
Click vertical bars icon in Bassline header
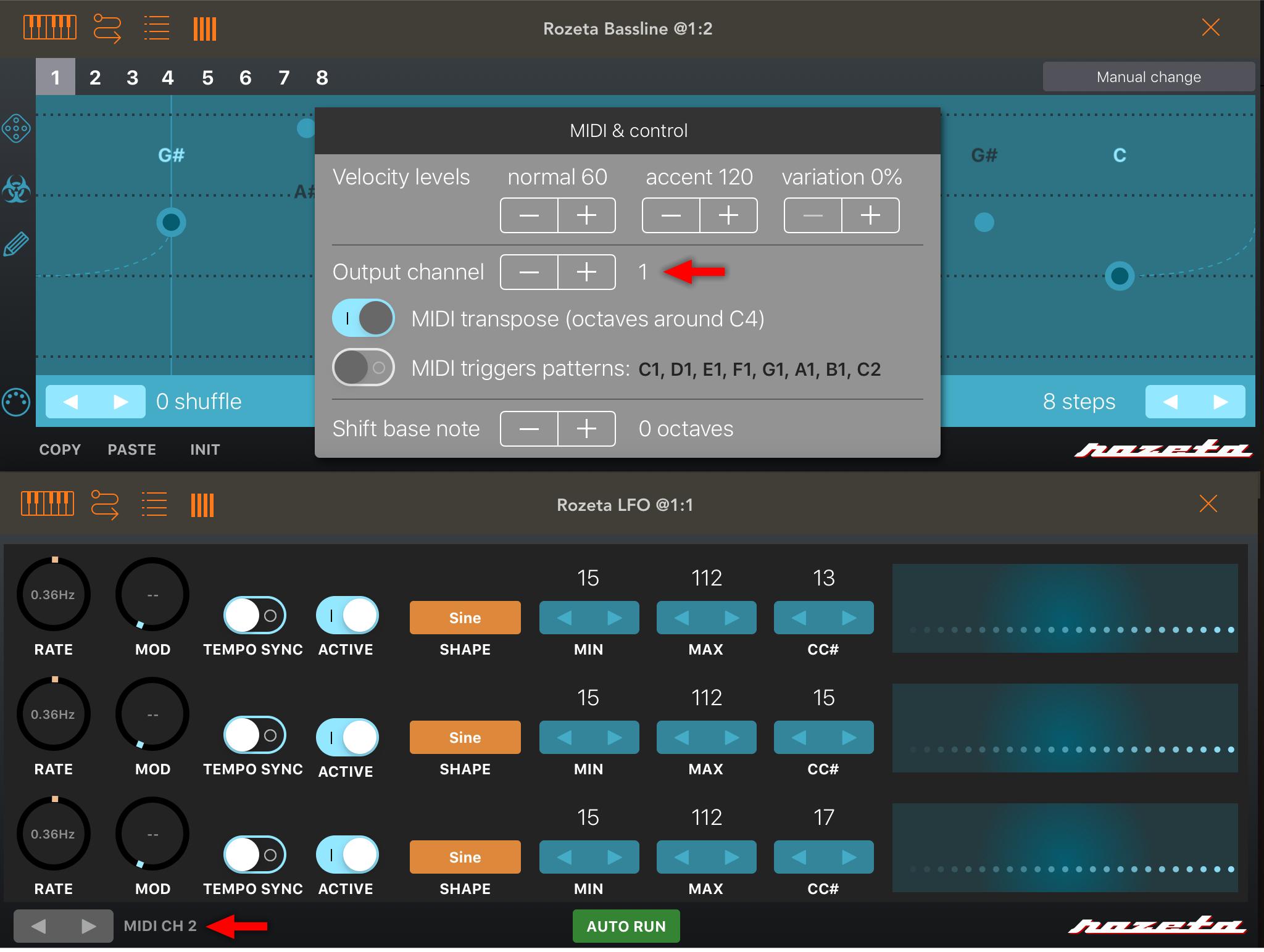[x=205, y=28]
